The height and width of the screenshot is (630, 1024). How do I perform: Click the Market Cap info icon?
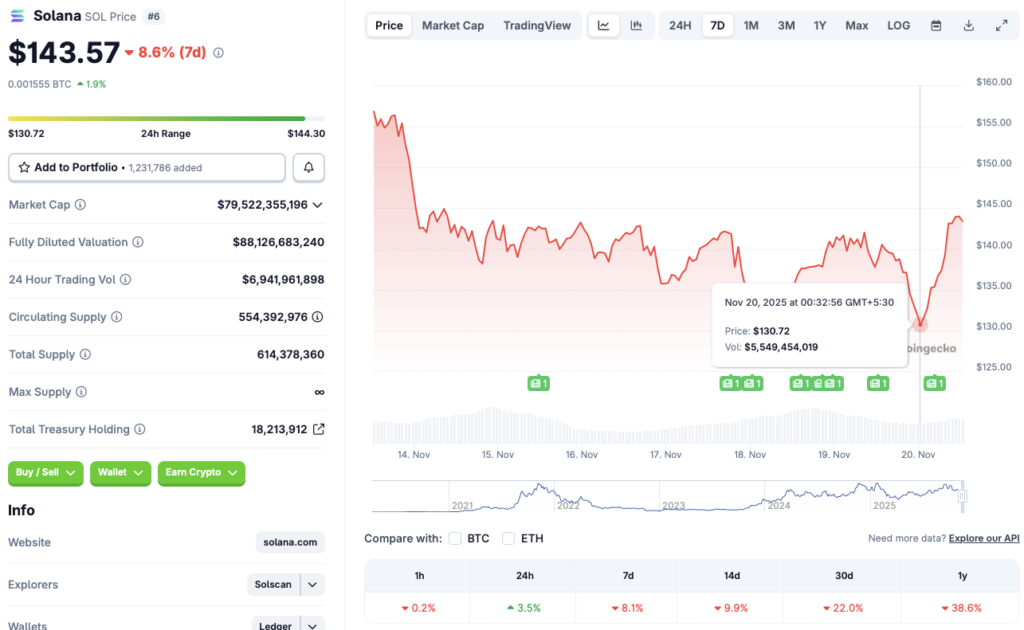pos(80,205)
